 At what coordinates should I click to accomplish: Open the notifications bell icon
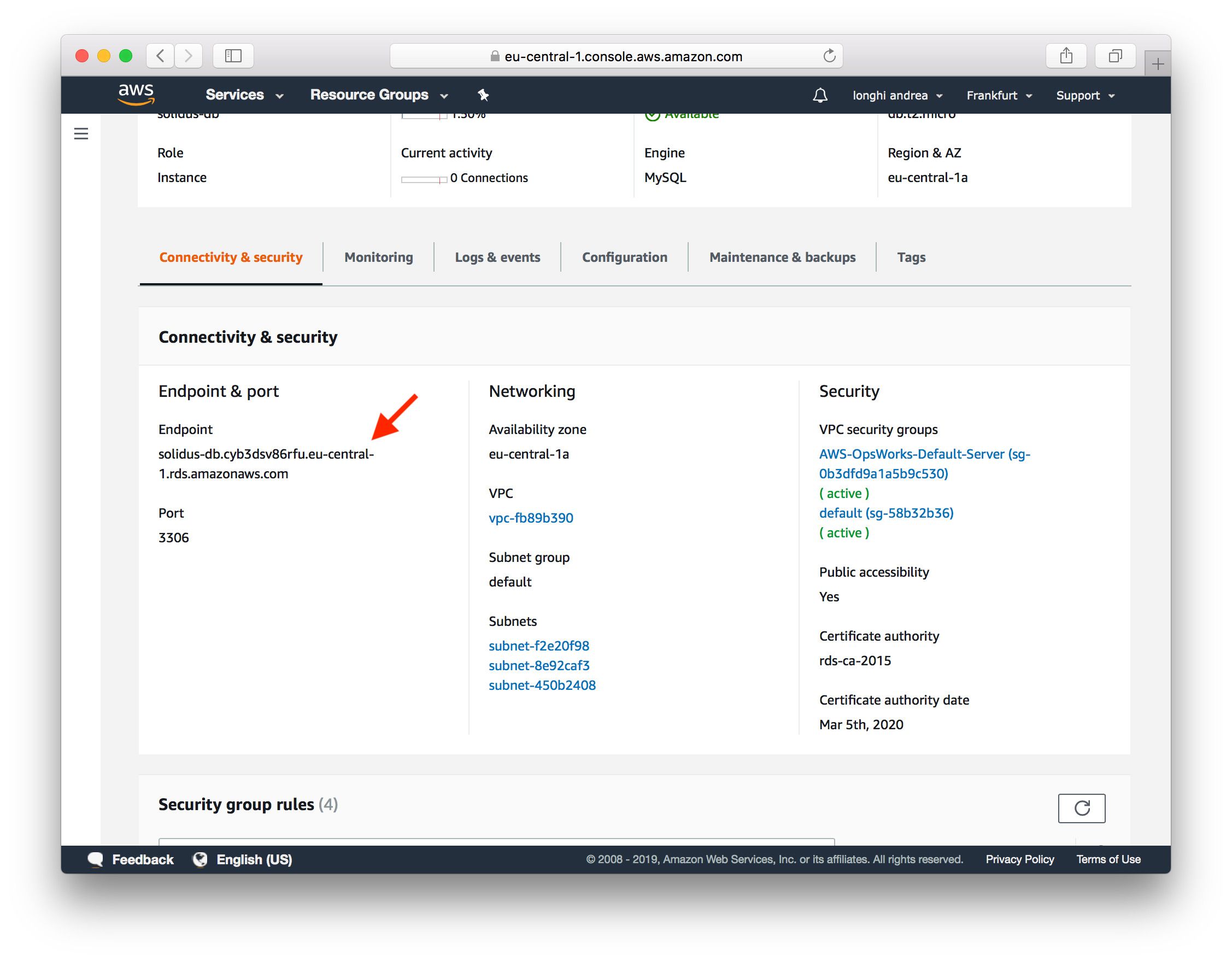pos(820,95)
